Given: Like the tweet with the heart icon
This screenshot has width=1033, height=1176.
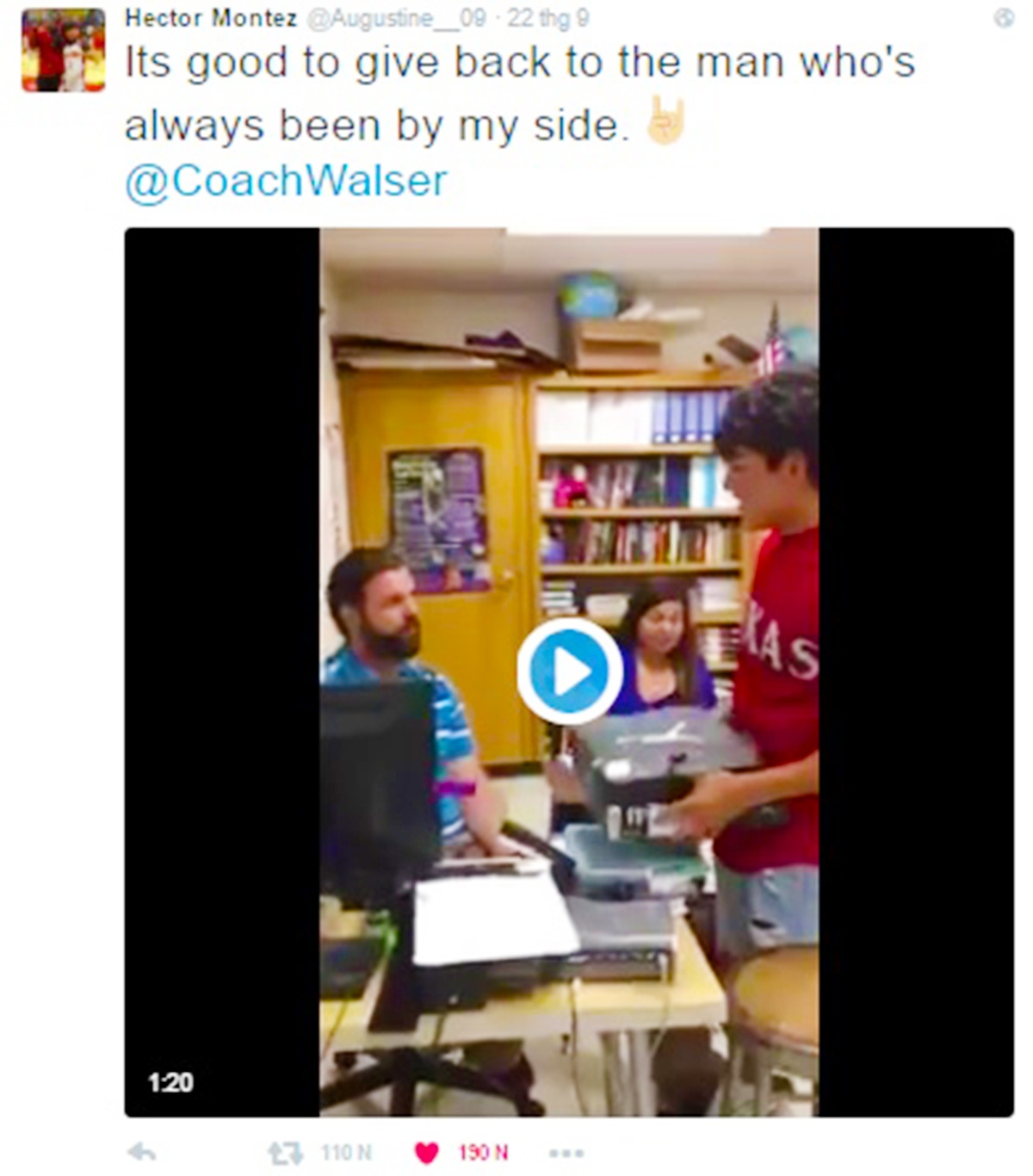Looking at the screenshot, I should [x=427, y=1153].
